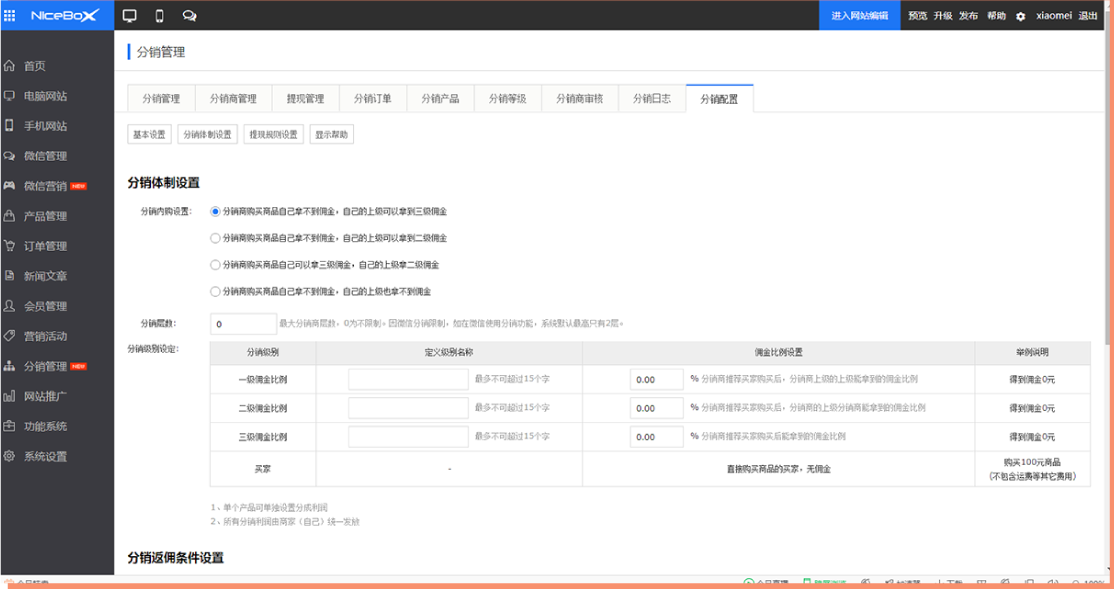1114x589 pixels.
Task: Click the home icon beside 首页
Action: [10, 66]
